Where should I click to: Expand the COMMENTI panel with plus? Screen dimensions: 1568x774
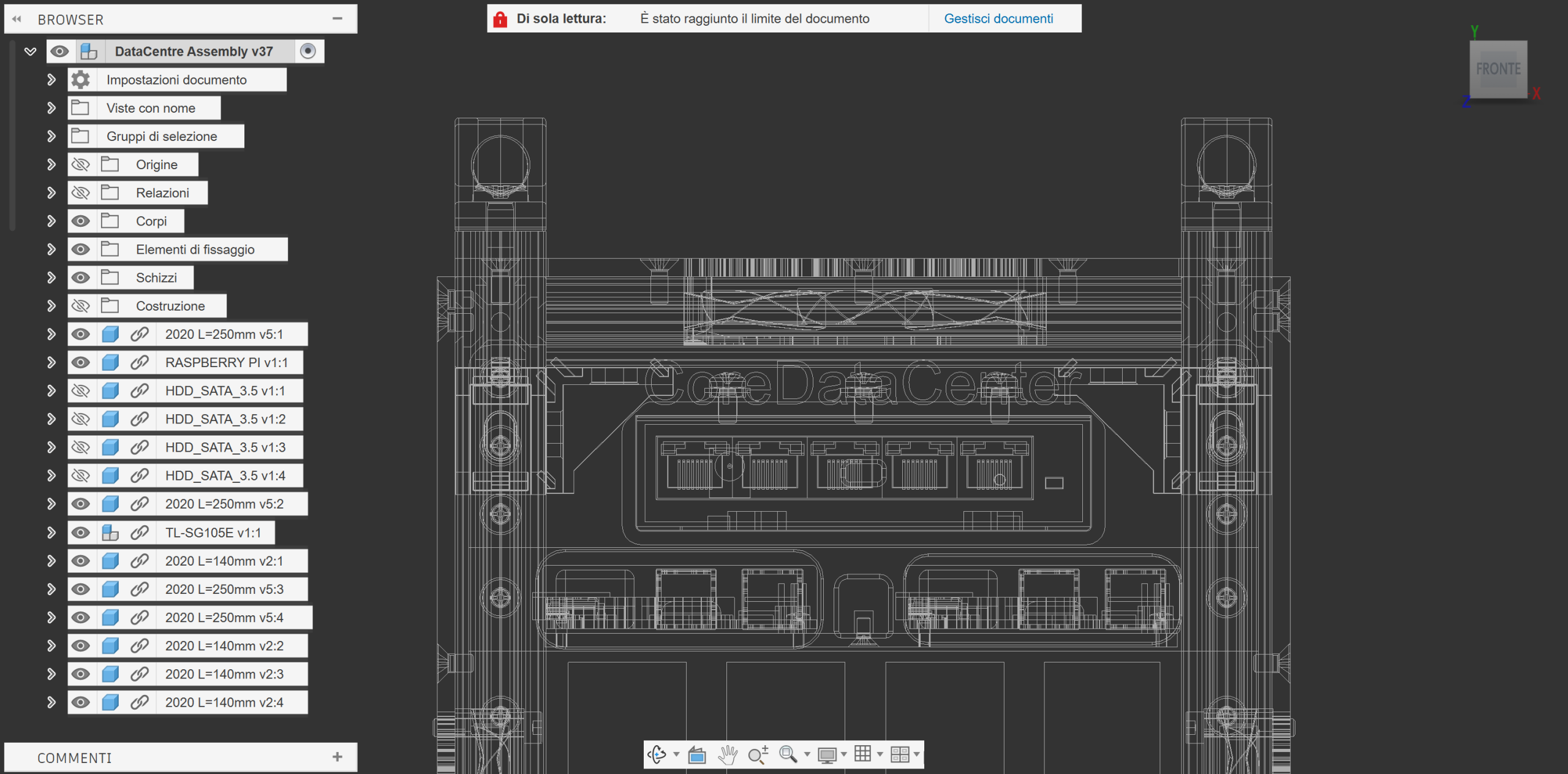[337, 757]
